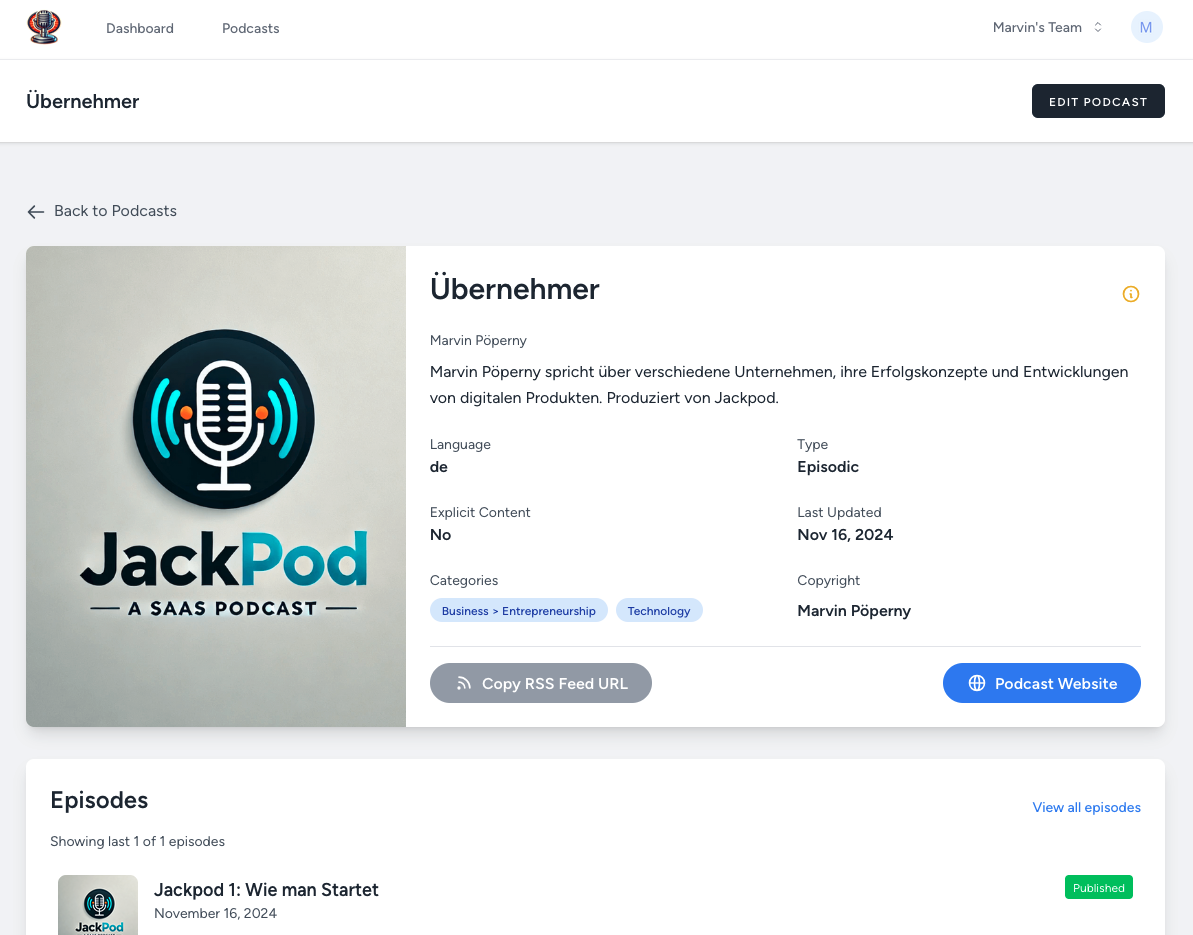The image size is (1193, 935).
Task: Open the Podcast Website
Action: 1042,683
